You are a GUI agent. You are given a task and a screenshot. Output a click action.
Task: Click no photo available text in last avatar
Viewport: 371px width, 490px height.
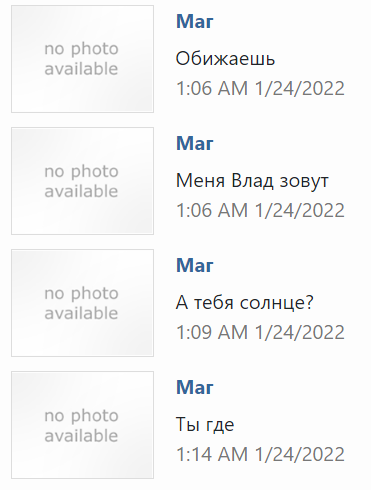click(81, 425)
